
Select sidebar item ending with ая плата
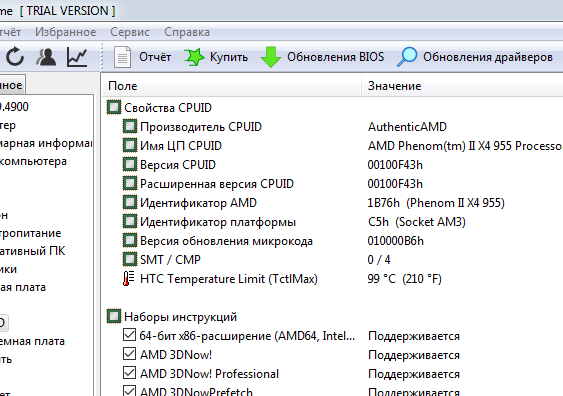click(x=23, y=287)
